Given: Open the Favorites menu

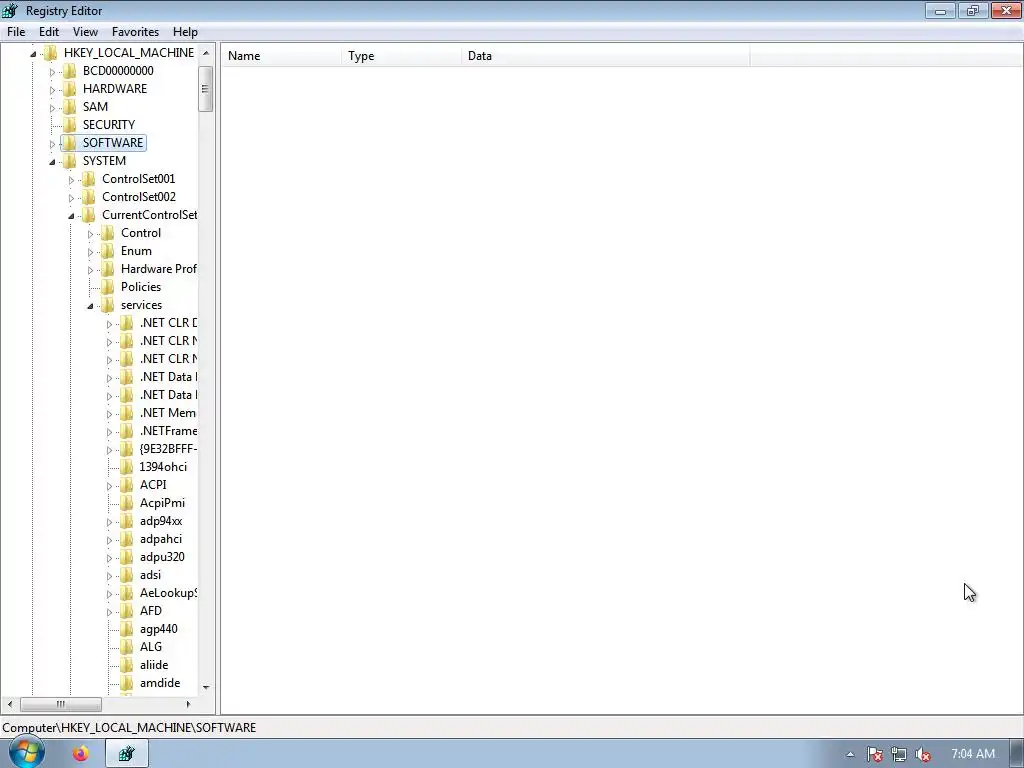Looking at the screenshot, I should [135, 31].
